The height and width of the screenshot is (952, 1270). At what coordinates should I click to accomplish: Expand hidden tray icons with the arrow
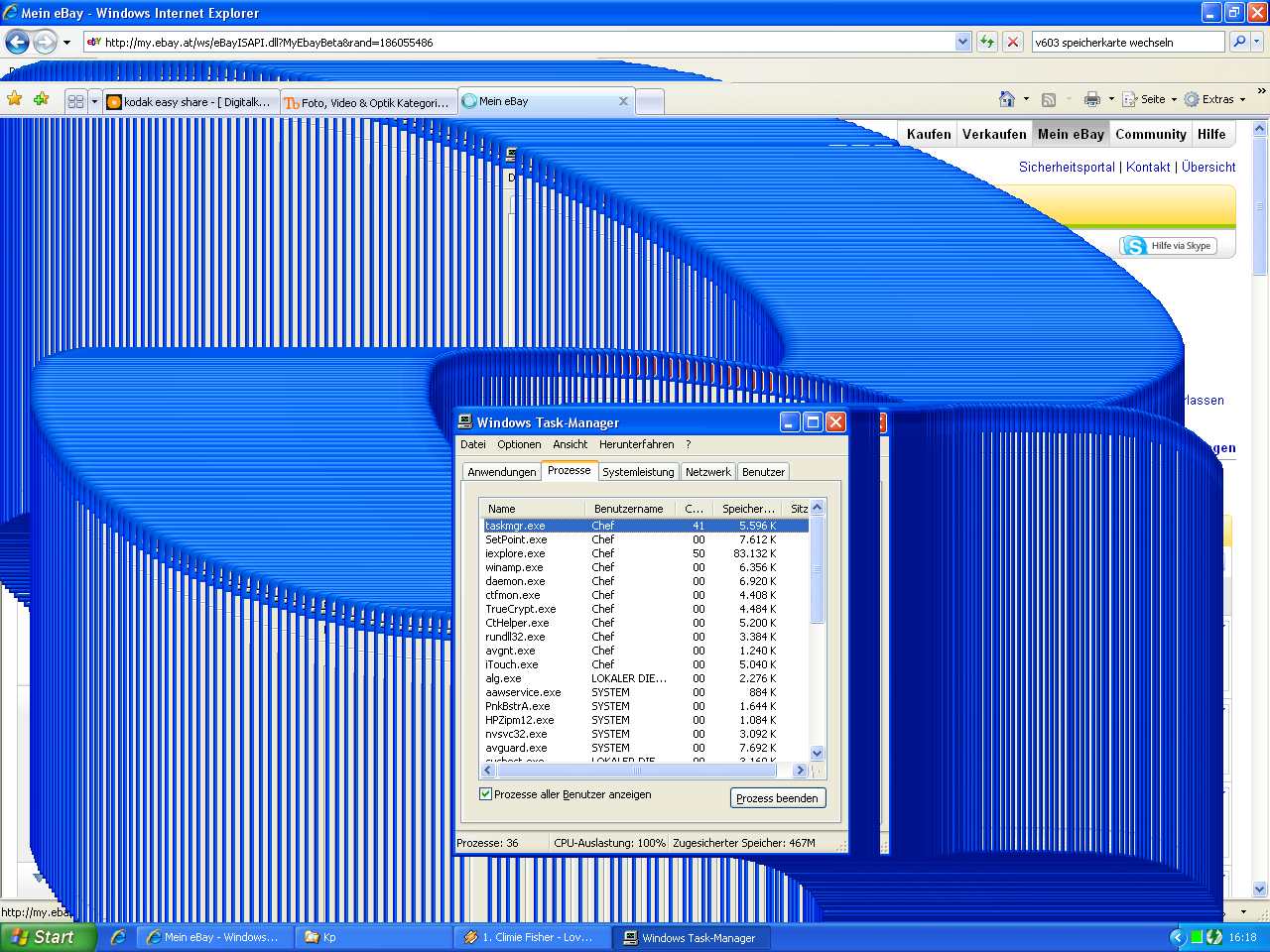tap(1178, 937)
